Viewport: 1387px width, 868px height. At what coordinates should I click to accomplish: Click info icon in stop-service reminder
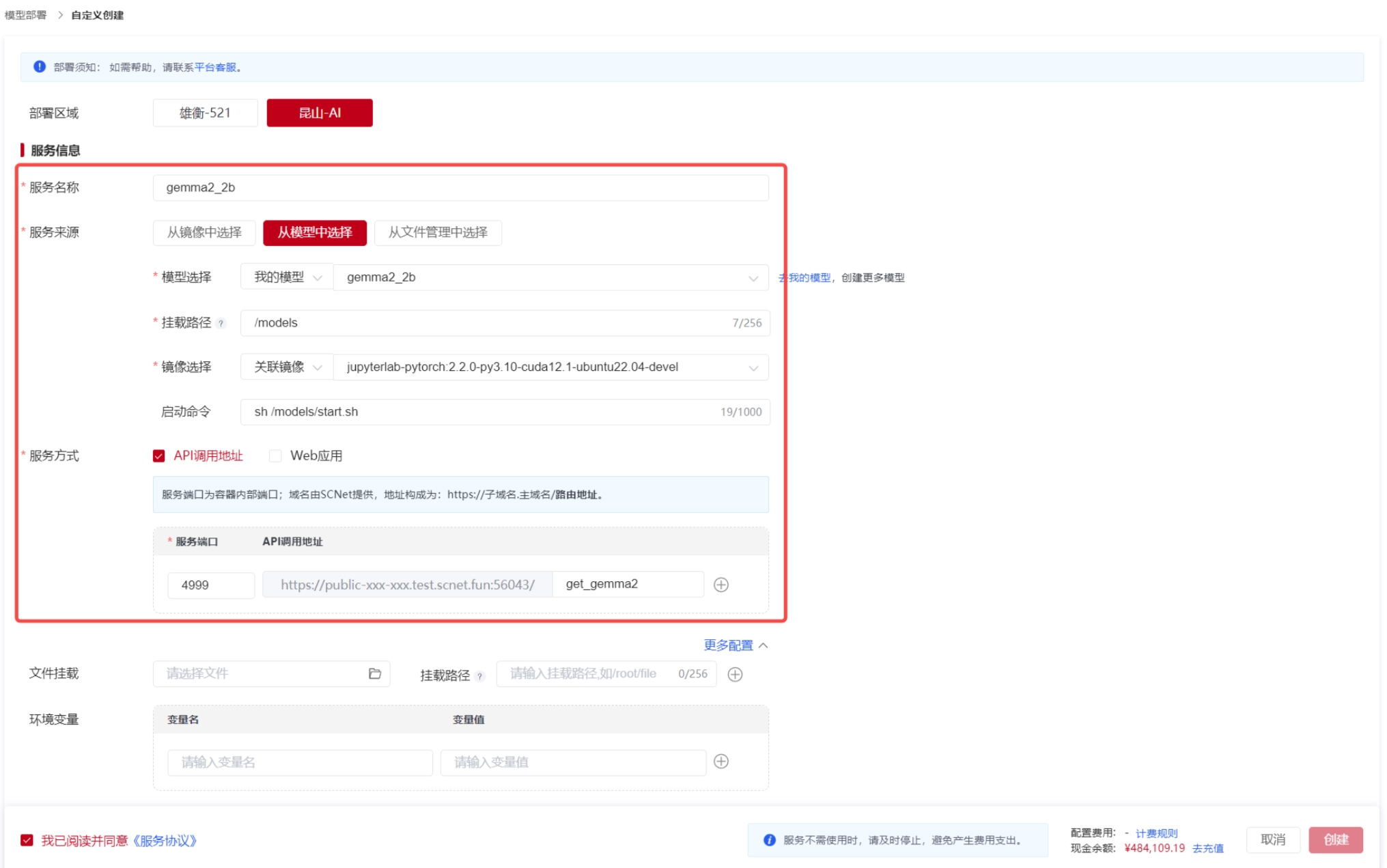click(x=769, y=840)
